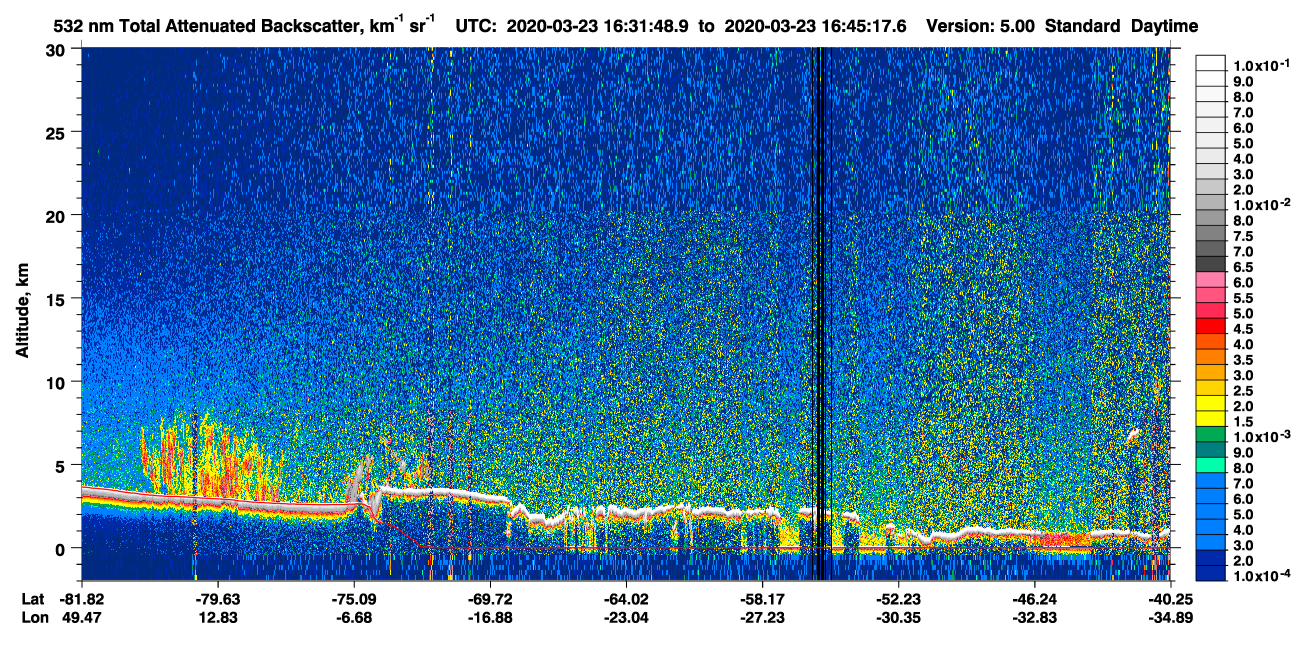
Task: Click the color scale label '5.5'
Action: pos(1244,298)
